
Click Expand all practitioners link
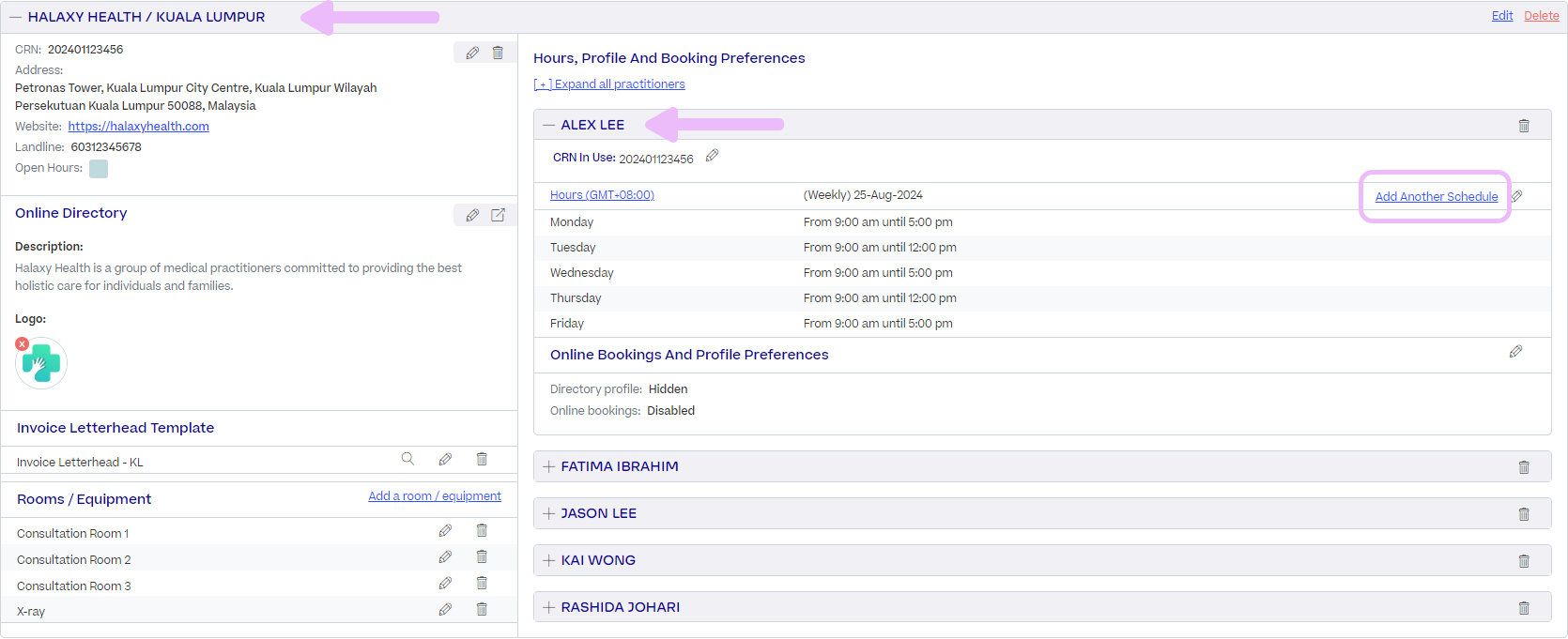(x=609, y=84)
